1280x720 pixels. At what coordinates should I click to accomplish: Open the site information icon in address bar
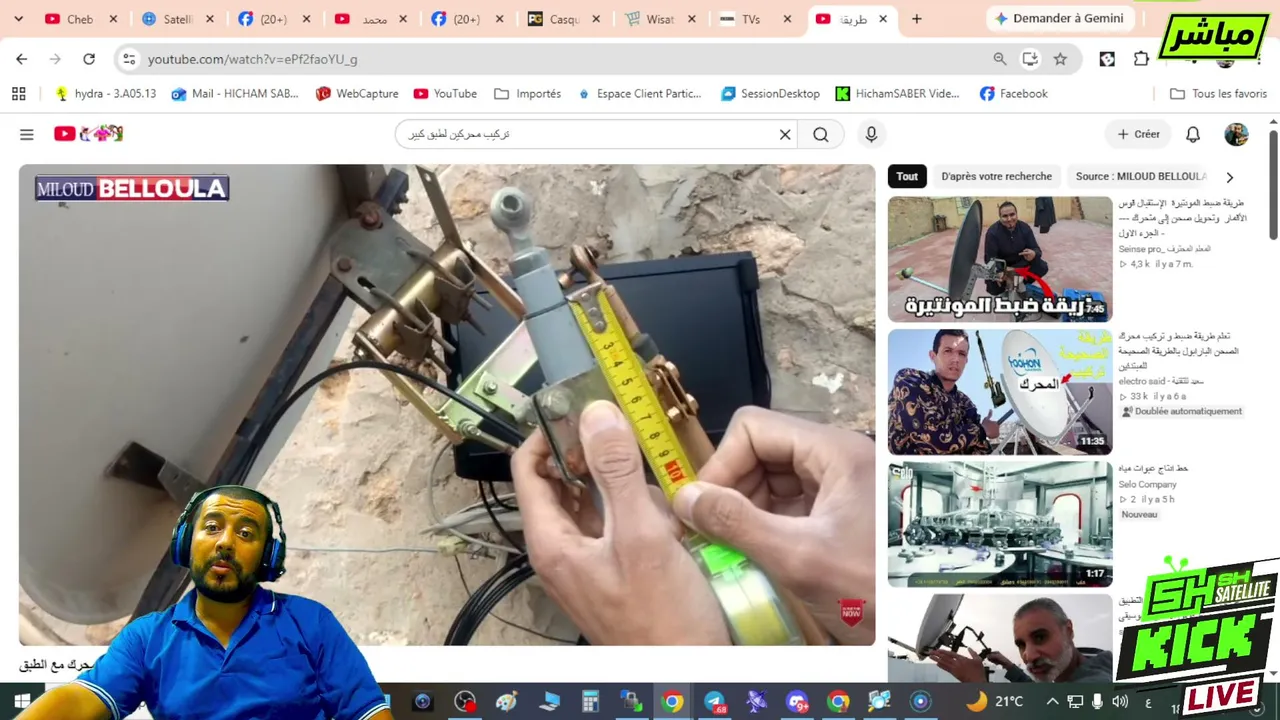[129, 59]
